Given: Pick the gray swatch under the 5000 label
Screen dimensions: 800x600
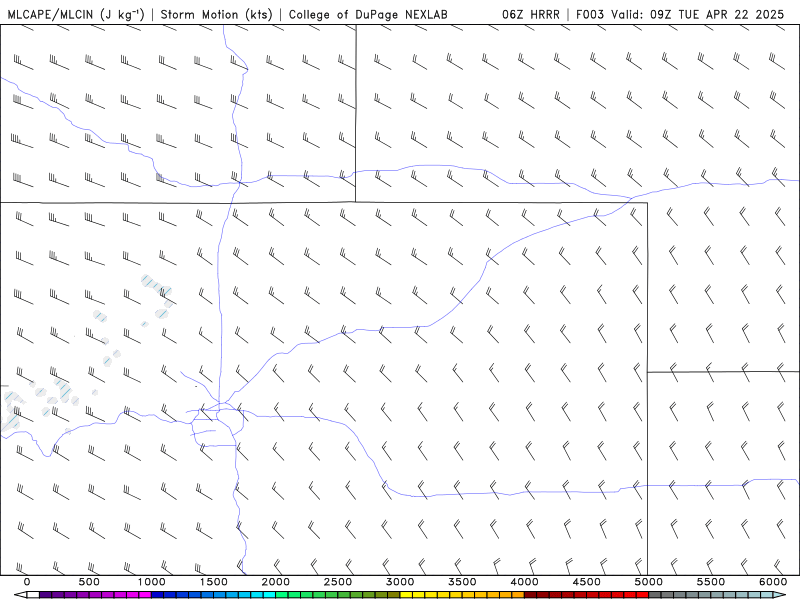Looking at the screenshot, I should point(655,595).
